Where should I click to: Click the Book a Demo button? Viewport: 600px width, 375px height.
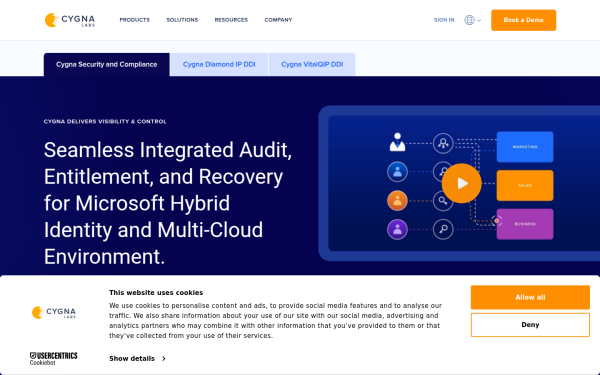point(523,20)
